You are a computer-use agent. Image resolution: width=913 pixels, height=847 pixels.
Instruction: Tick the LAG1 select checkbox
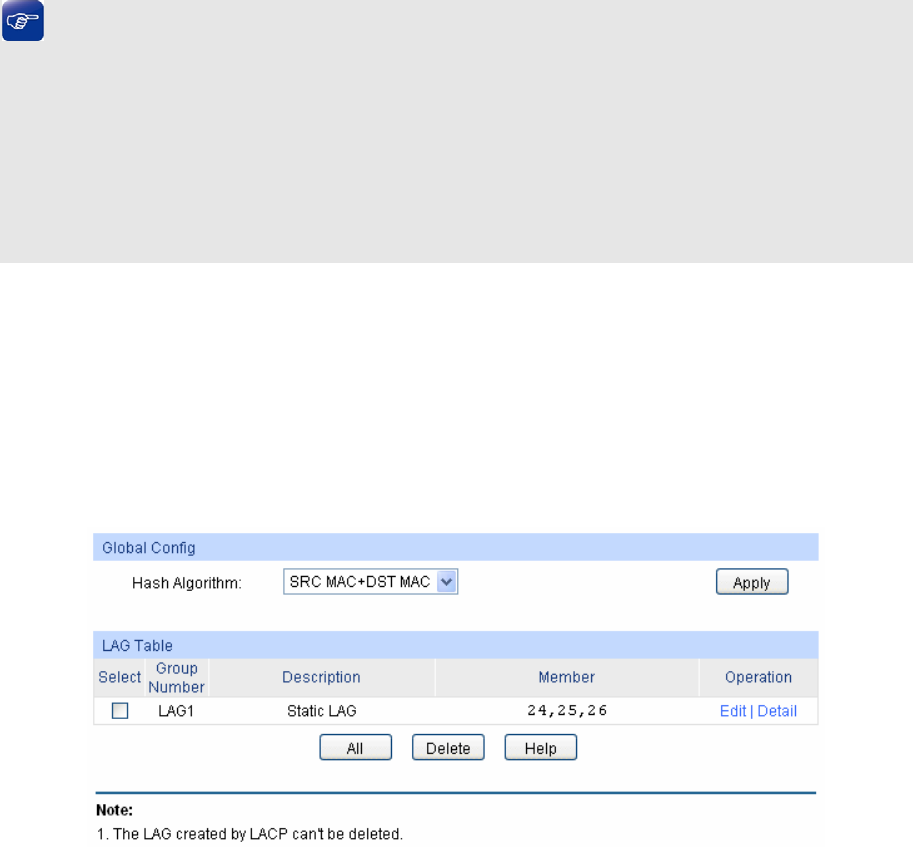(120, 711)
